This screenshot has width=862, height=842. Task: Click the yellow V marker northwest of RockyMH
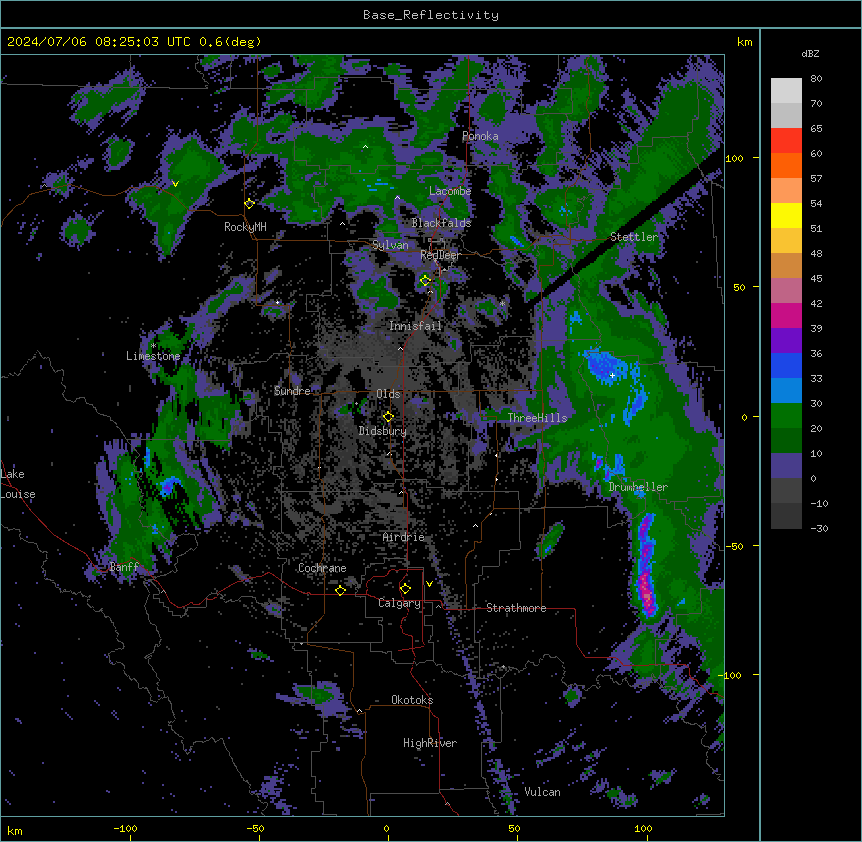click(175, 184)
